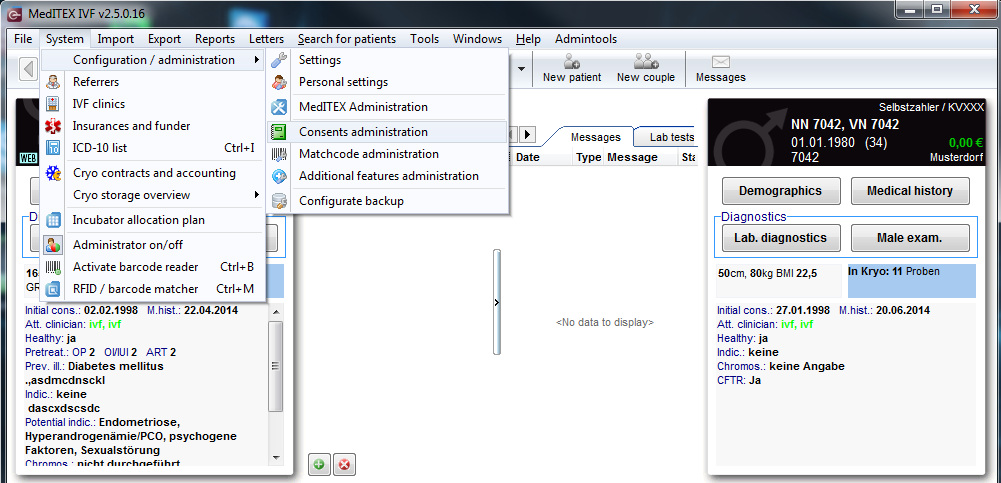Click the Incubator allocation plan grid icon
Viewport: 1001px width, 483px height.
click(54, 220)
